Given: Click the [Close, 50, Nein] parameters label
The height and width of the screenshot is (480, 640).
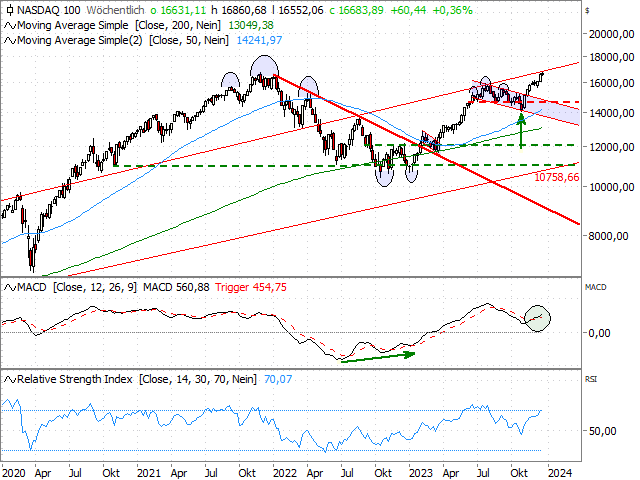Looking at the screenshot, I should pyautogui.click(x=189, y=40).
